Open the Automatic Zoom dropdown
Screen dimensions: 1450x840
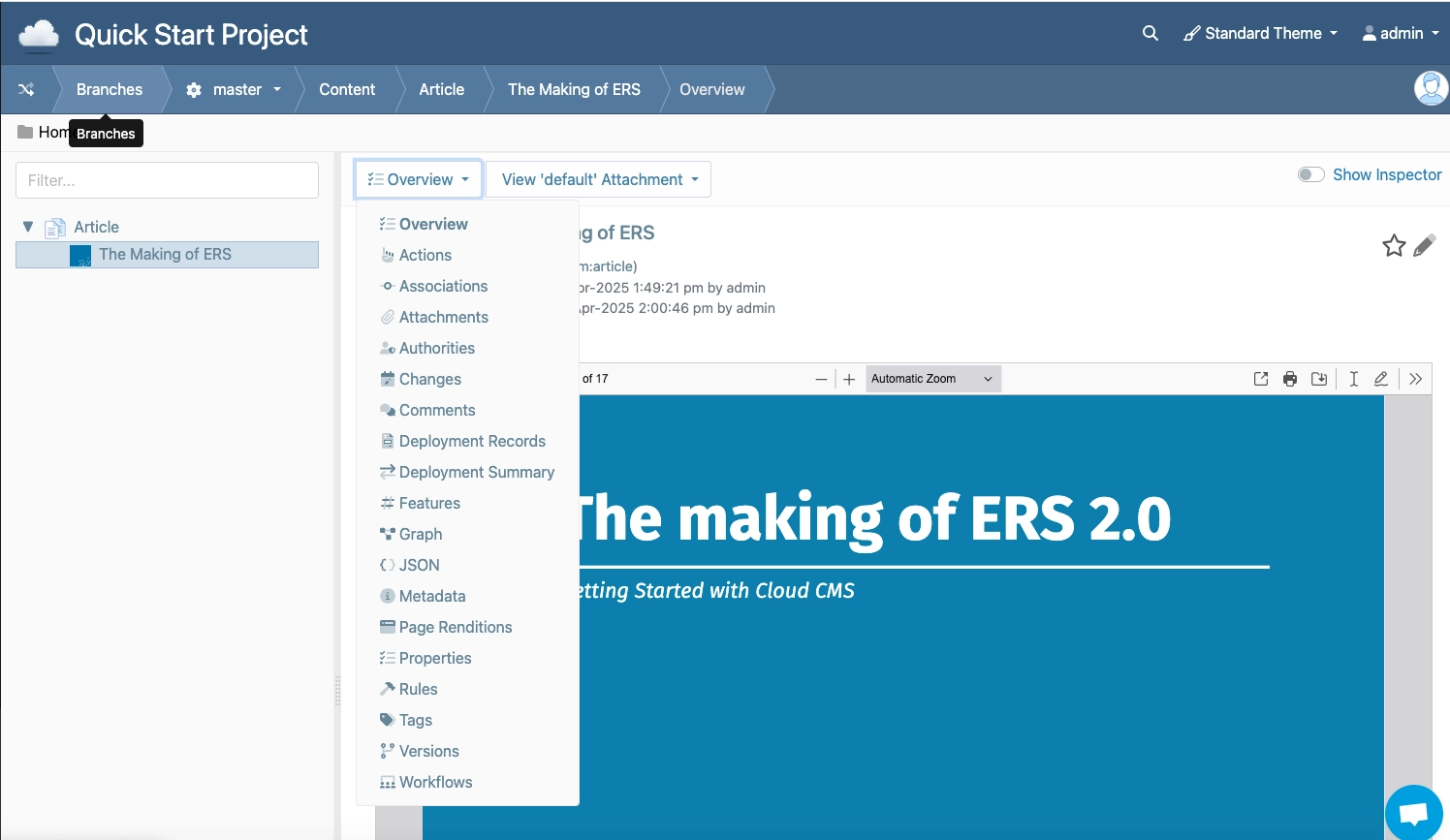click(931, 379)
